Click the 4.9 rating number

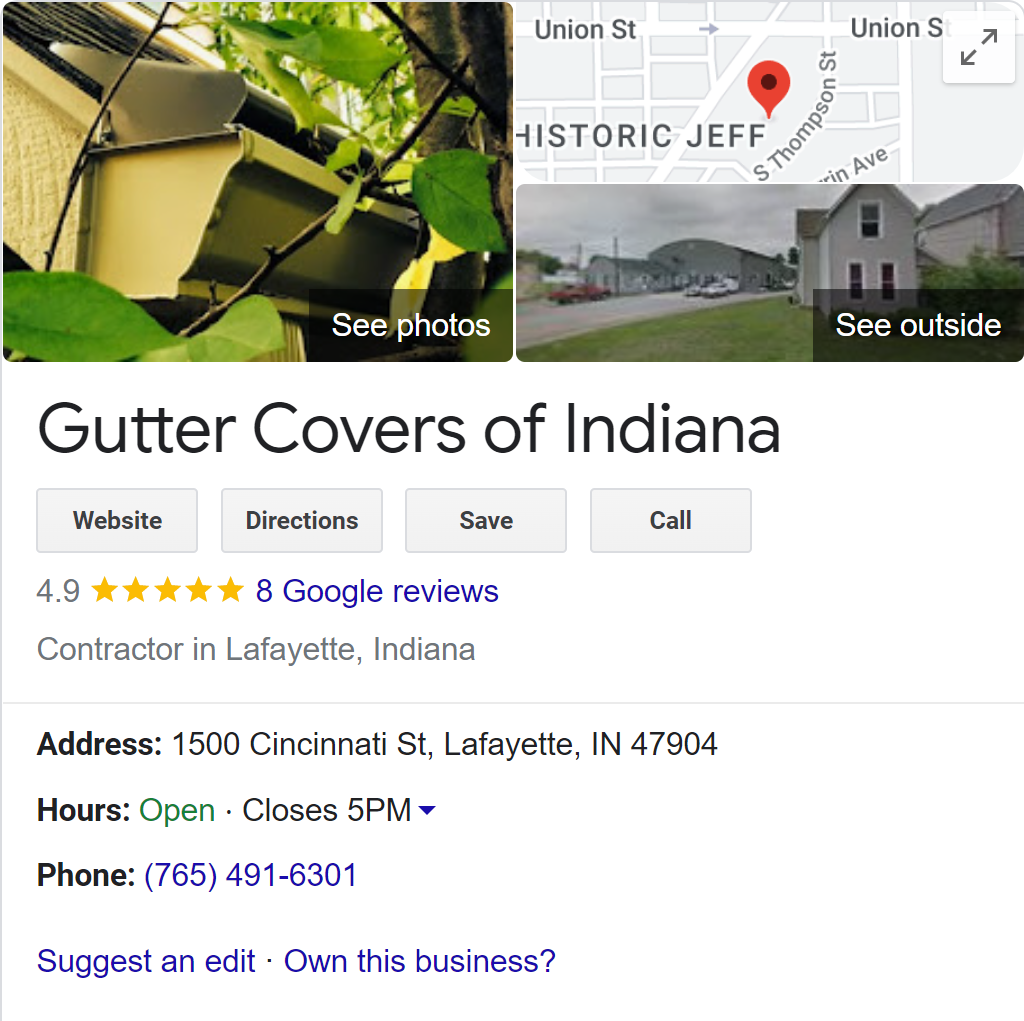(x=58, y=591)
